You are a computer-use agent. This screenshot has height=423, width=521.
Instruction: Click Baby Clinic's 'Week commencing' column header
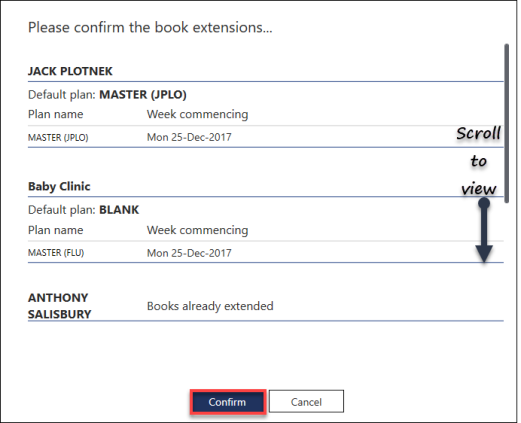(197, 230)
